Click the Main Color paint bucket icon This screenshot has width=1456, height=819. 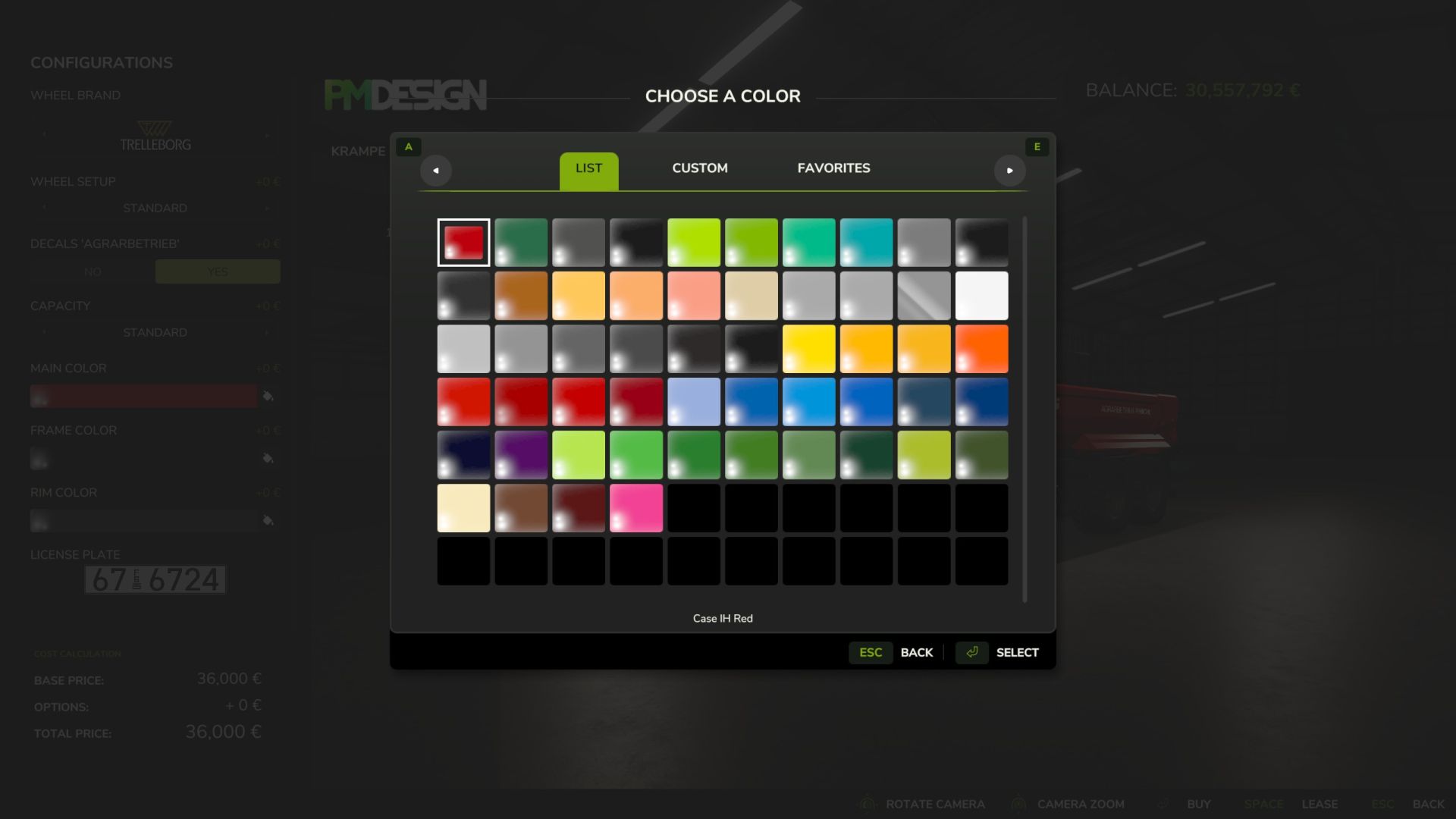[x=268, y=396]
